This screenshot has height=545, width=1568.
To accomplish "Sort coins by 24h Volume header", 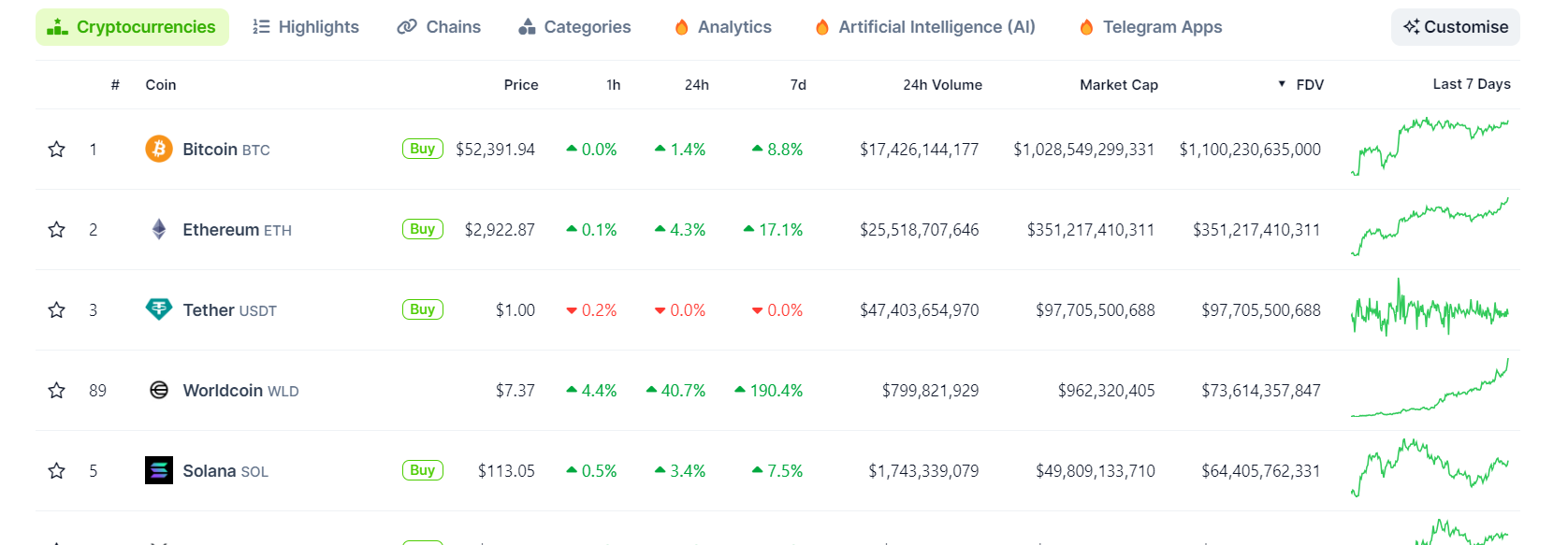I will coord(942,85).
